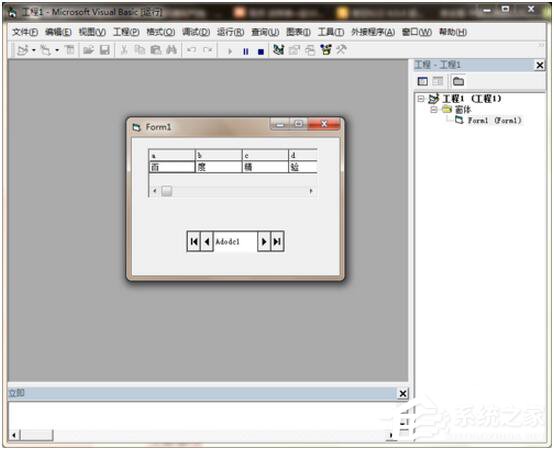Open the 调试(D) menu
This screenshot has height=449, width=554.
pos(196,32)
